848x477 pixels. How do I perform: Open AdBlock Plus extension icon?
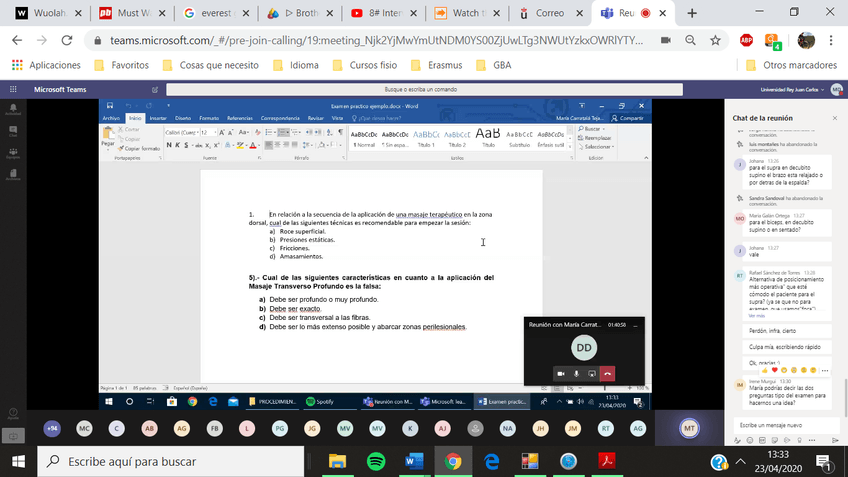[x=746, y=40]
